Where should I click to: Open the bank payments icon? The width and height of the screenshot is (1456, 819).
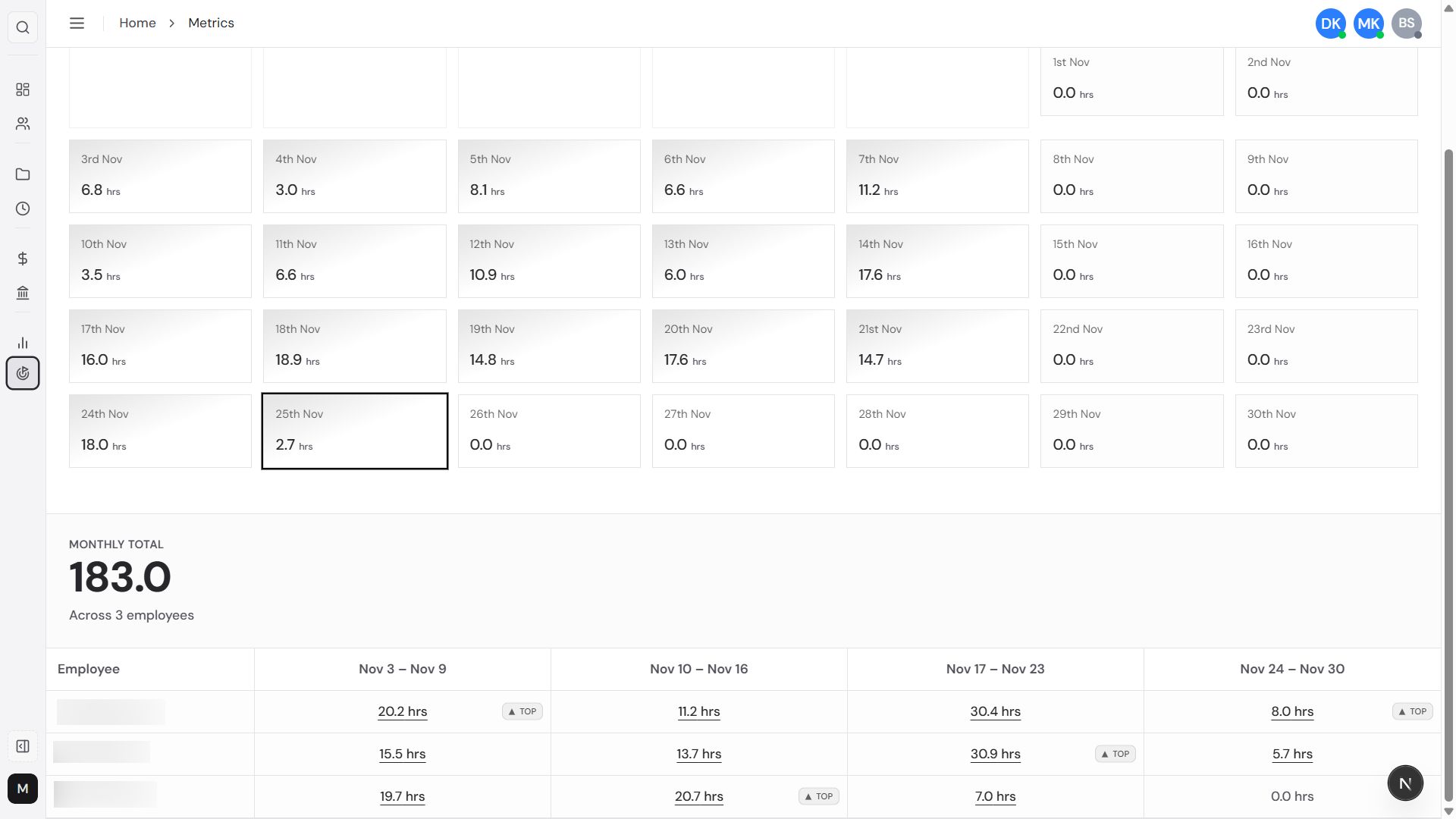point(22,293)
